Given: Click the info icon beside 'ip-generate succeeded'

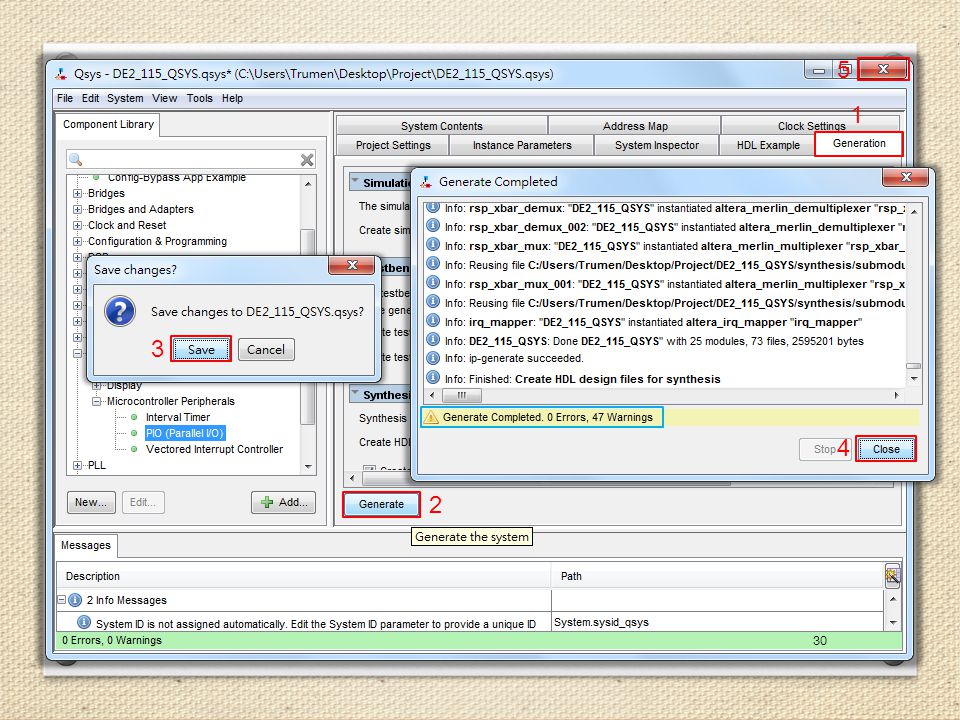Looking at the screenshot, I should [433, 358].
